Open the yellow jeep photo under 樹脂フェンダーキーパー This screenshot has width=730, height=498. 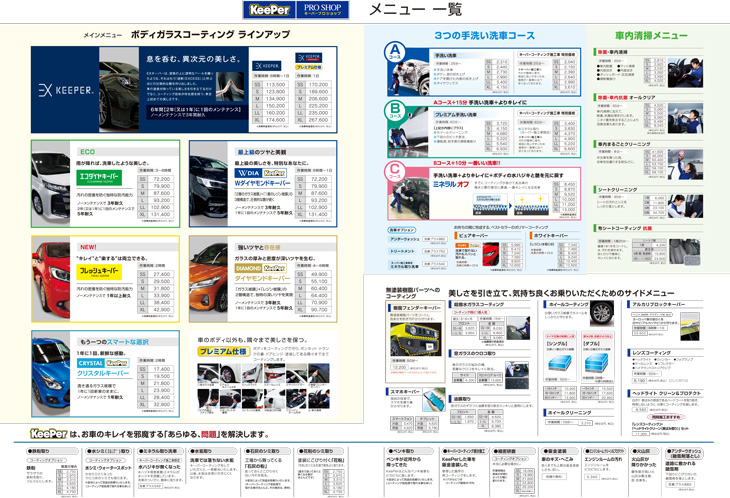(x=414, y=339)
